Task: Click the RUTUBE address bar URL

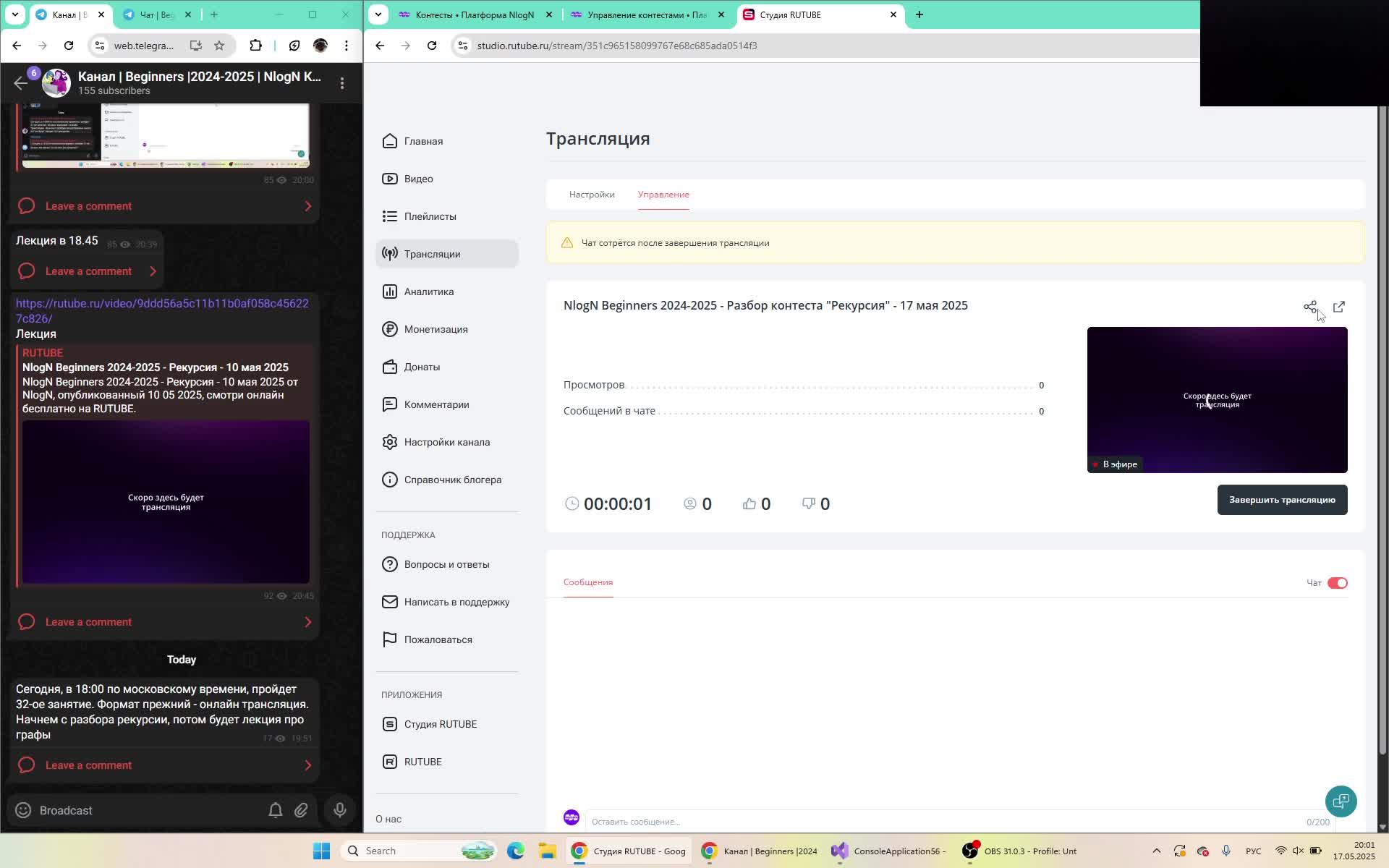Action: point(617,46)
